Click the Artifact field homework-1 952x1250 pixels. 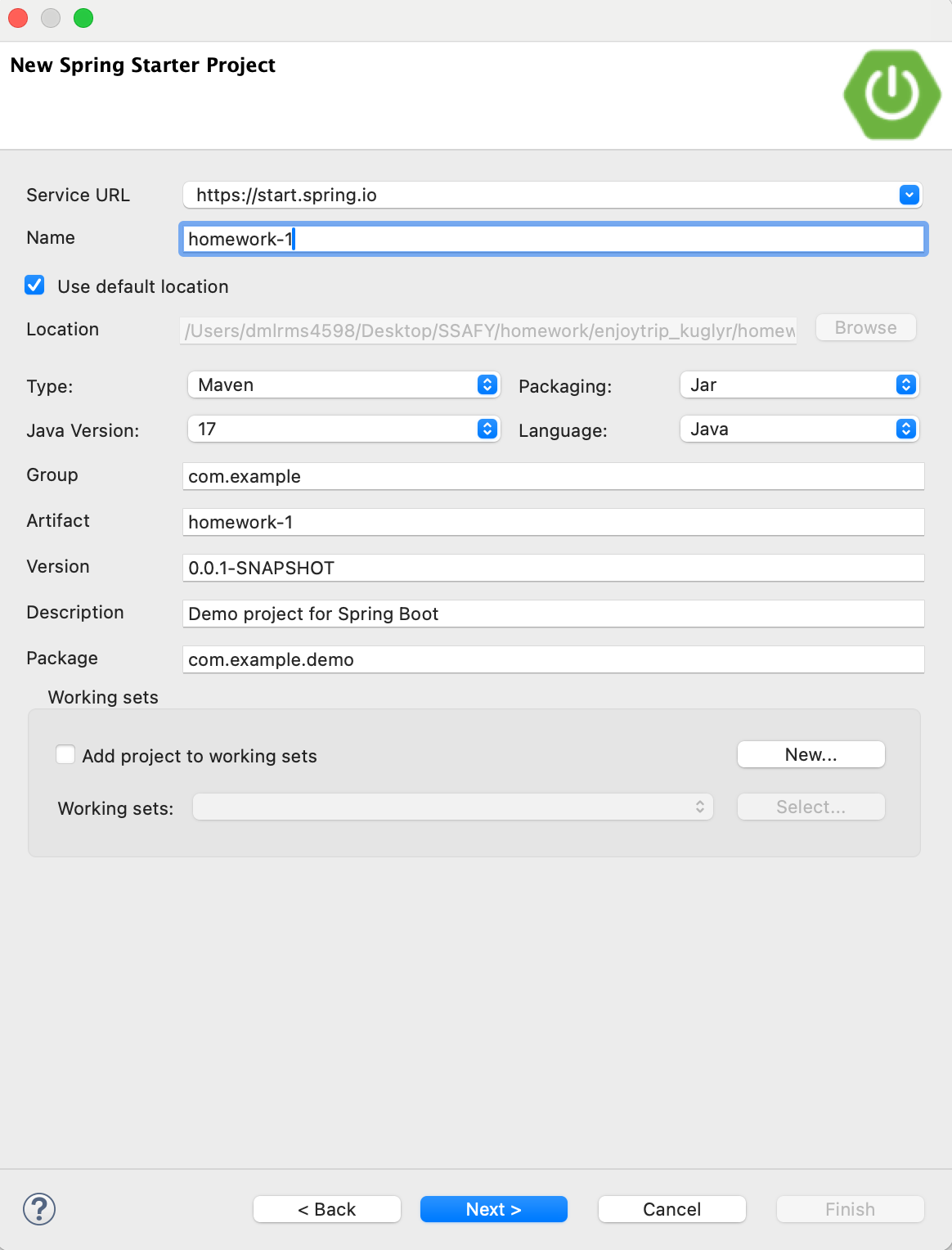(553, 522)
